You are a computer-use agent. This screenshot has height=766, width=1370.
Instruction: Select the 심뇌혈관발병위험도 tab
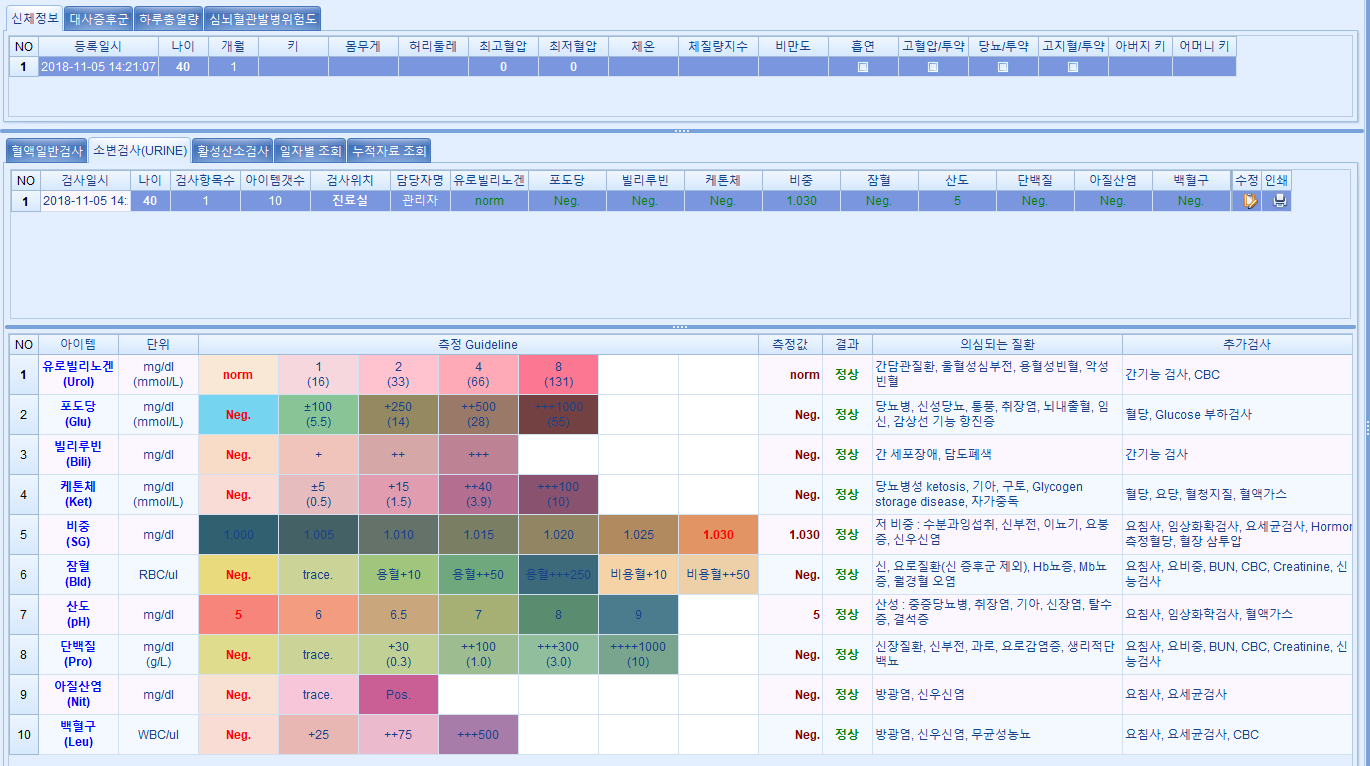click(x=263, y=18)
